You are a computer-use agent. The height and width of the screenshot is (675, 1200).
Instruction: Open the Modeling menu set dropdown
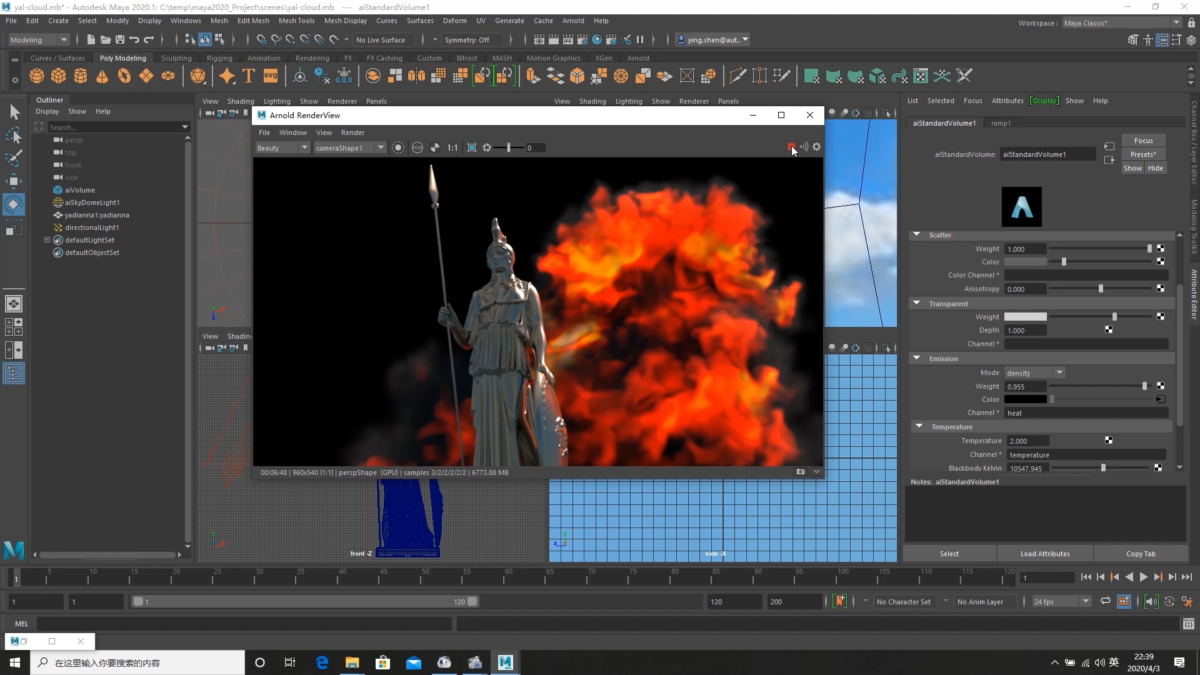tap(38, 40)
